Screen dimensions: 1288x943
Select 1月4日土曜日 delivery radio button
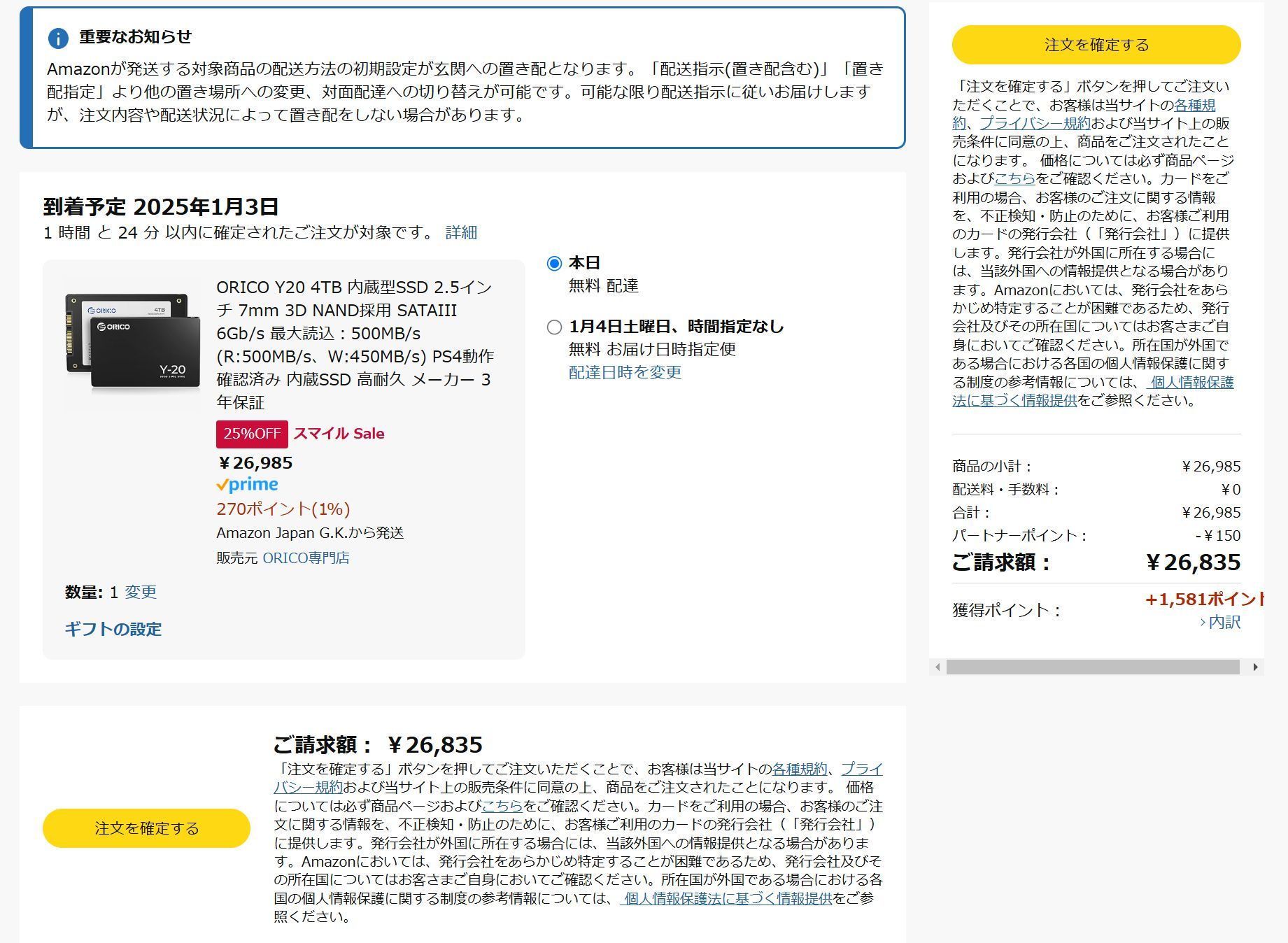point(554,327)
